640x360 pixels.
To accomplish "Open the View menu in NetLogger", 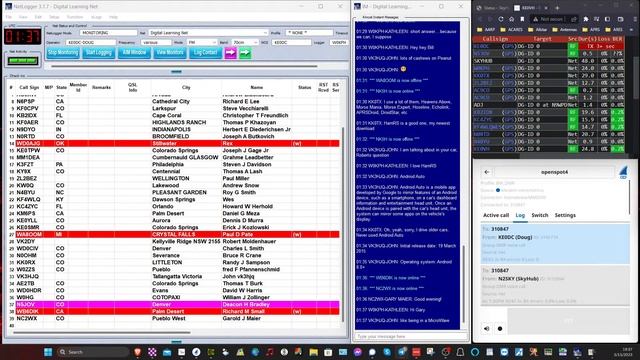I will pyautogui.click(x=23, y=17).
